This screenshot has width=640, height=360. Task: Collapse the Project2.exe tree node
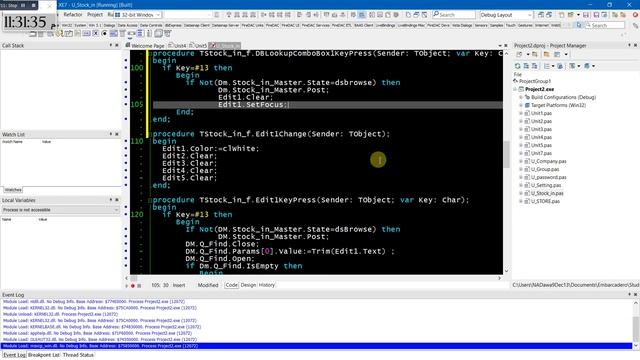pos(516,89)
